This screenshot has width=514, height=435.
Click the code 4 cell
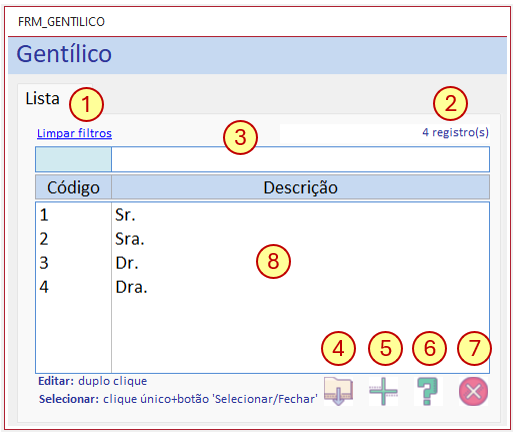coord(44,287)
